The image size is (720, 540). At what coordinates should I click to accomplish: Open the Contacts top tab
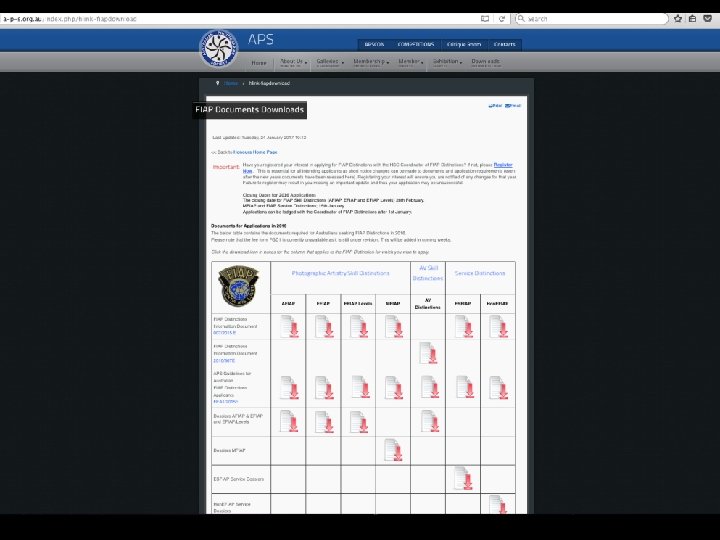click(x=505, y=45)
